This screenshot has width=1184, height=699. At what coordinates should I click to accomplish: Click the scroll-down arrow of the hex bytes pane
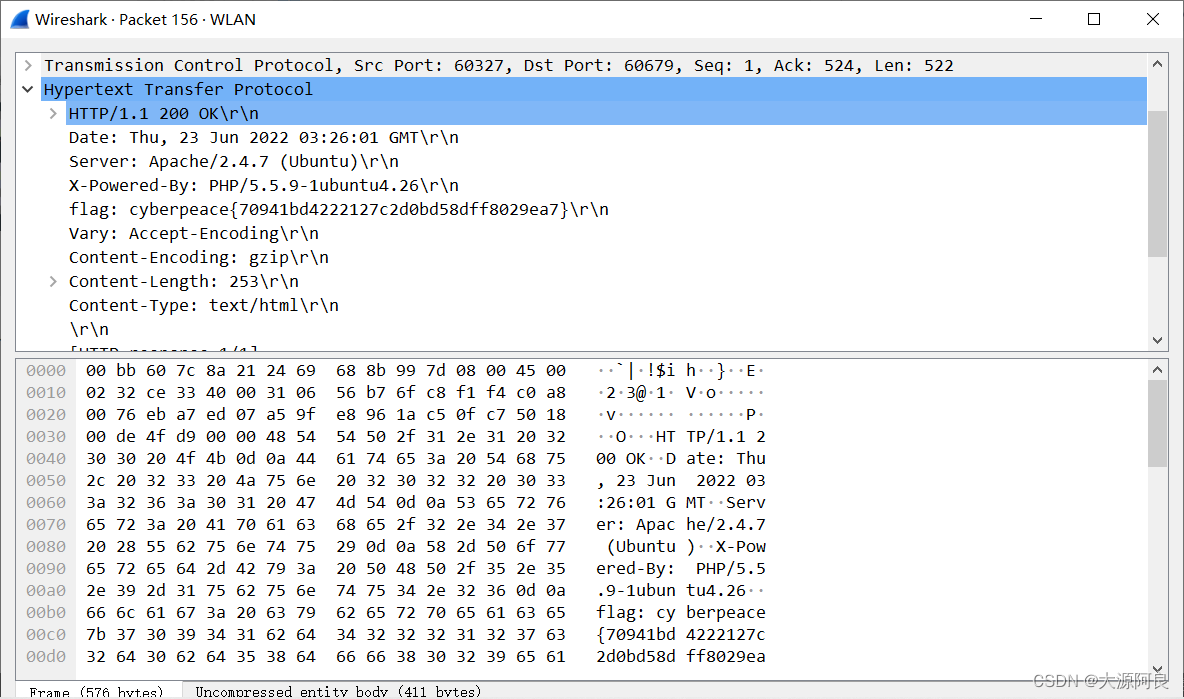coord(1158,668)
